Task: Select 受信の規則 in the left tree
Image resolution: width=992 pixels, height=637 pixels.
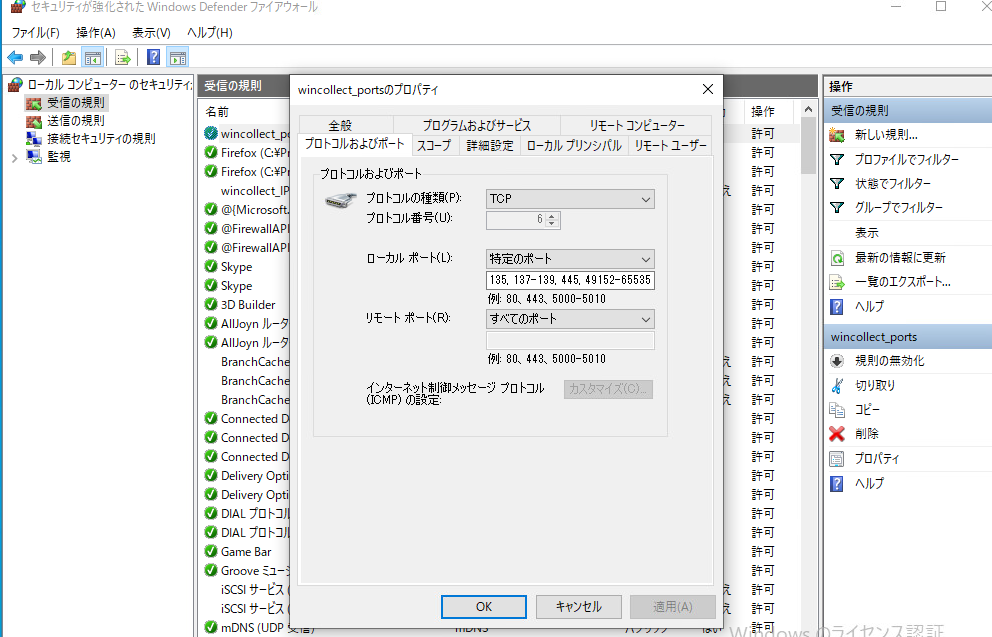Action: coord(76,102)
